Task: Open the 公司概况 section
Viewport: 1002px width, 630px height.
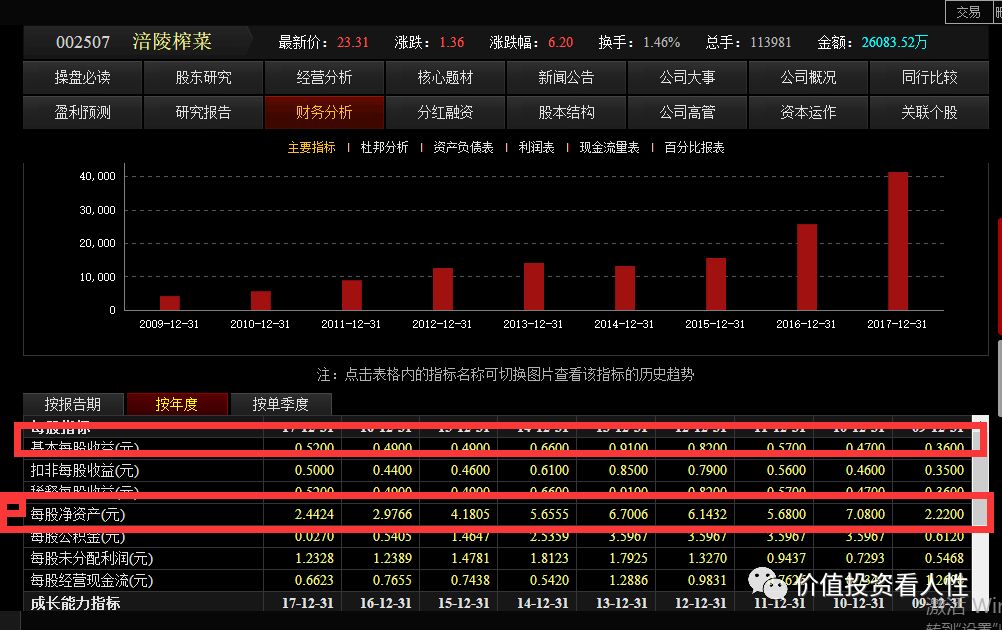Action: (808, 77)
